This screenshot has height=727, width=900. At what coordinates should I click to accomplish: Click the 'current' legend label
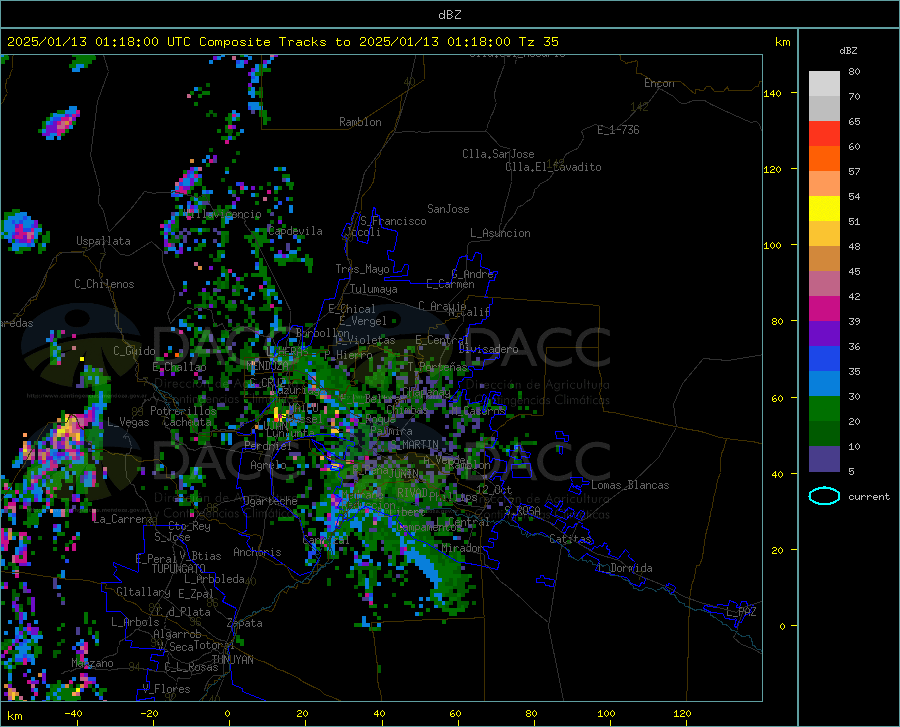click(x=869, y=496)
